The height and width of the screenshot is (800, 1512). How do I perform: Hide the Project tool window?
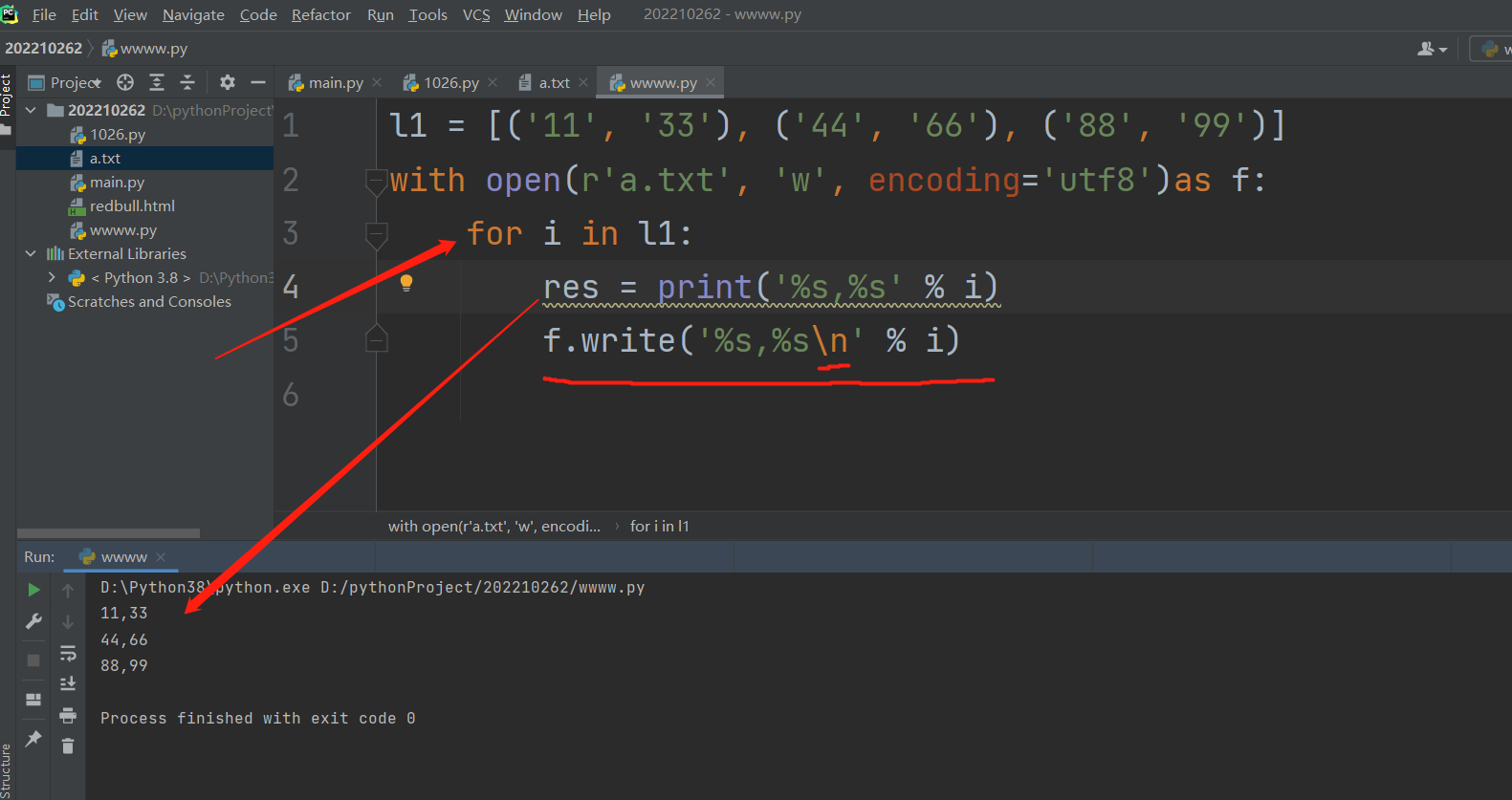tap(258, 82)
